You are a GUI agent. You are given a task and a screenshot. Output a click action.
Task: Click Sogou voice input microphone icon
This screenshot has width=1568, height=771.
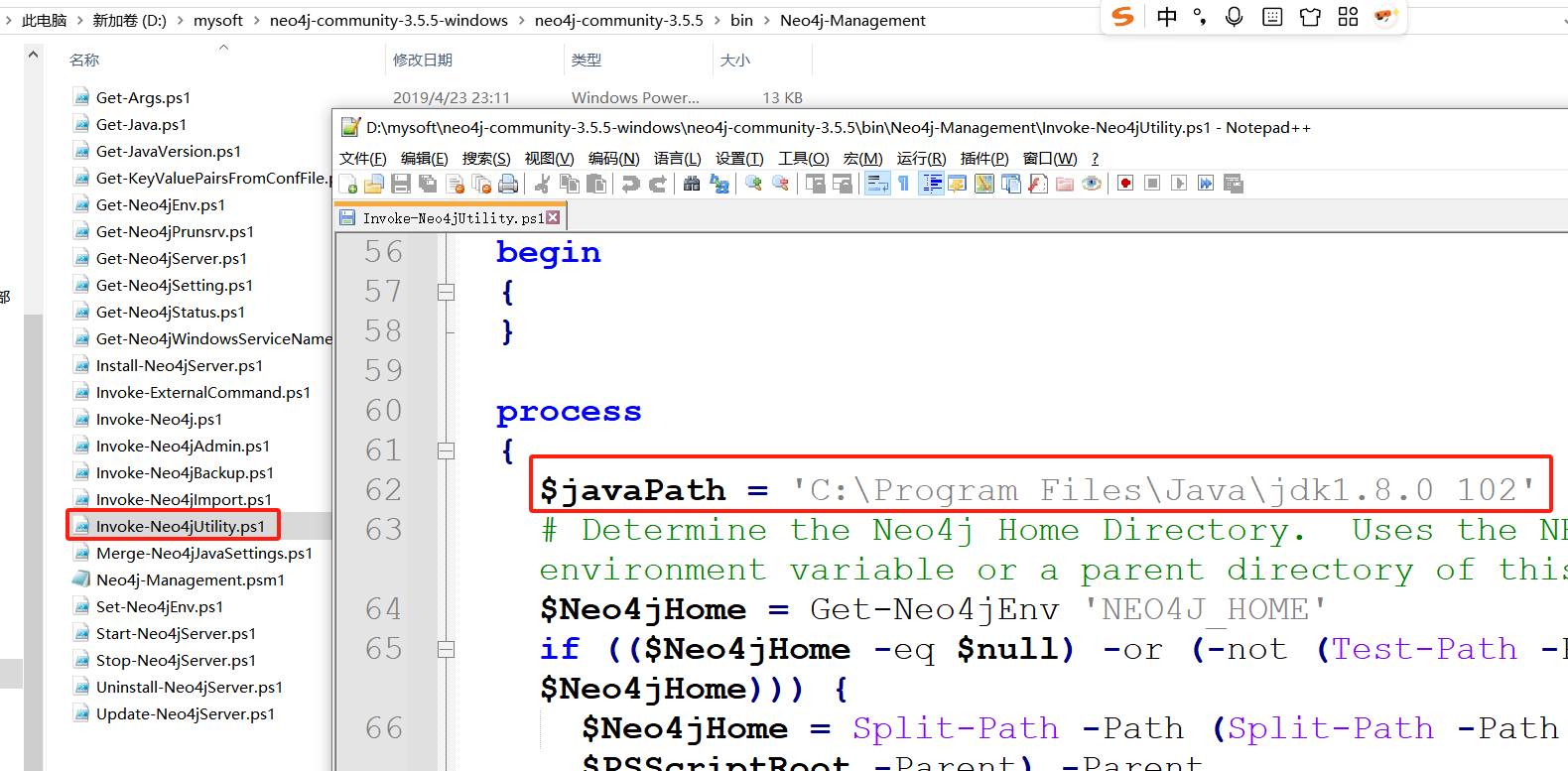[1234, 17]
